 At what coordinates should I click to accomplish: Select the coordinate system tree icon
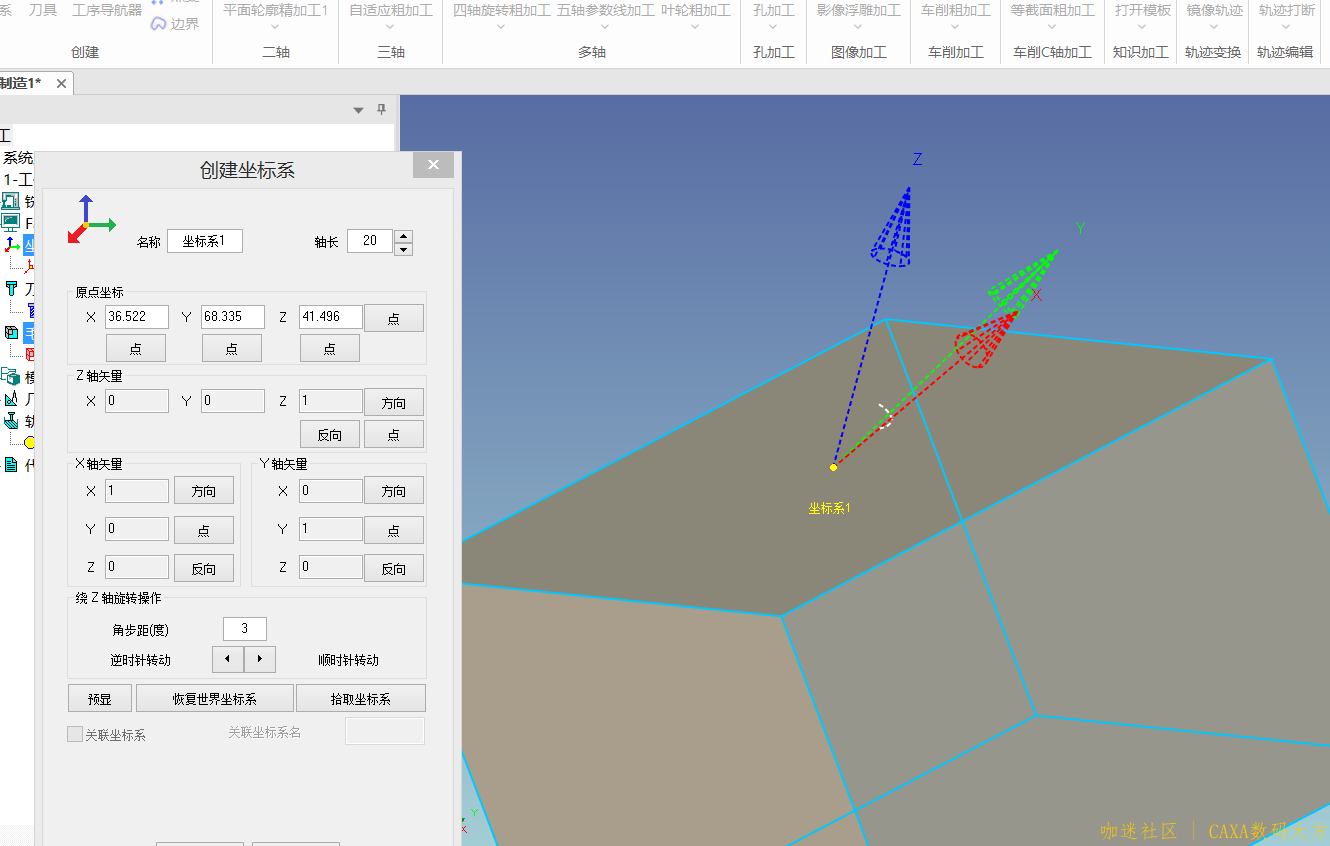pos(12,244)
